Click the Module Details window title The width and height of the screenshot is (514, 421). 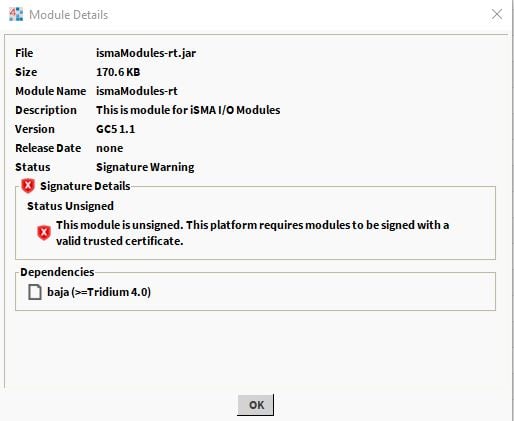tap(69, 15)
